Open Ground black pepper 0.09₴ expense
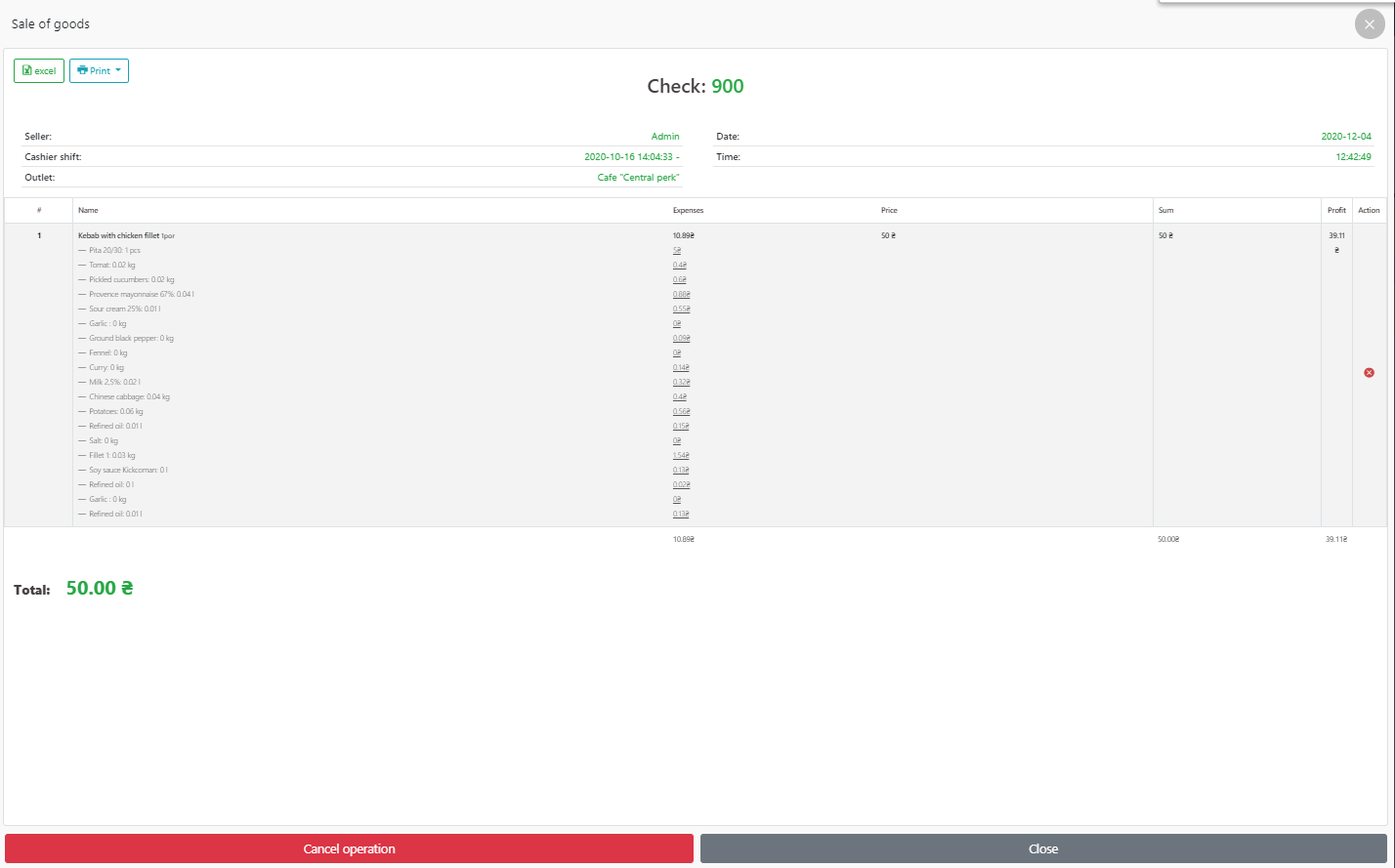Image resolution: width=1395 pixels, height=868 pixels. point(681,339)
